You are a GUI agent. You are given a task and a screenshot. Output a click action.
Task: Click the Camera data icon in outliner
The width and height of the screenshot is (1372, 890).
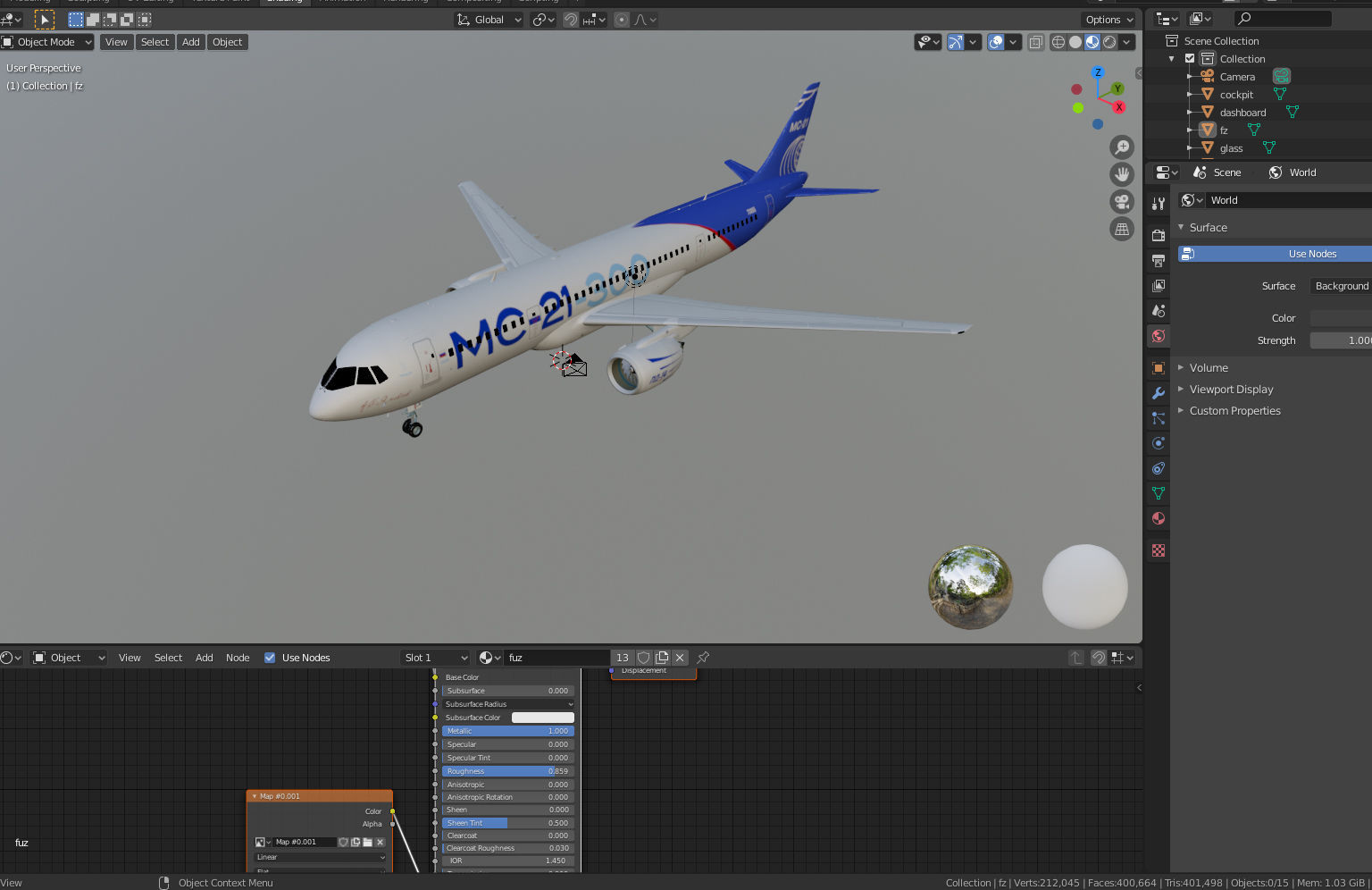tap(1282, 77)
